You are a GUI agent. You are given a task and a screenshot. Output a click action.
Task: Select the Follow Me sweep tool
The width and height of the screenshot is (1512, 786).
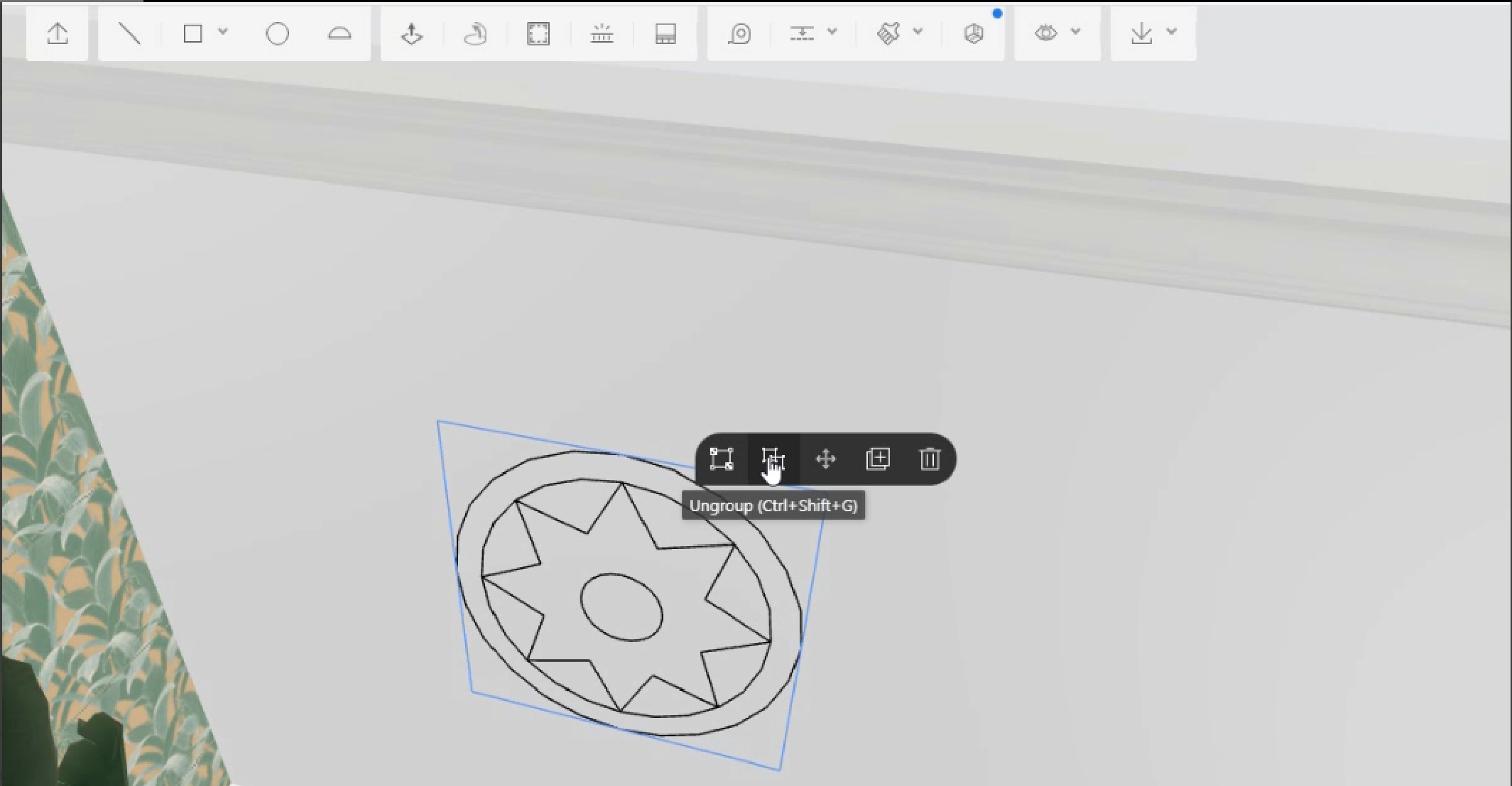[x=474, y=33]
